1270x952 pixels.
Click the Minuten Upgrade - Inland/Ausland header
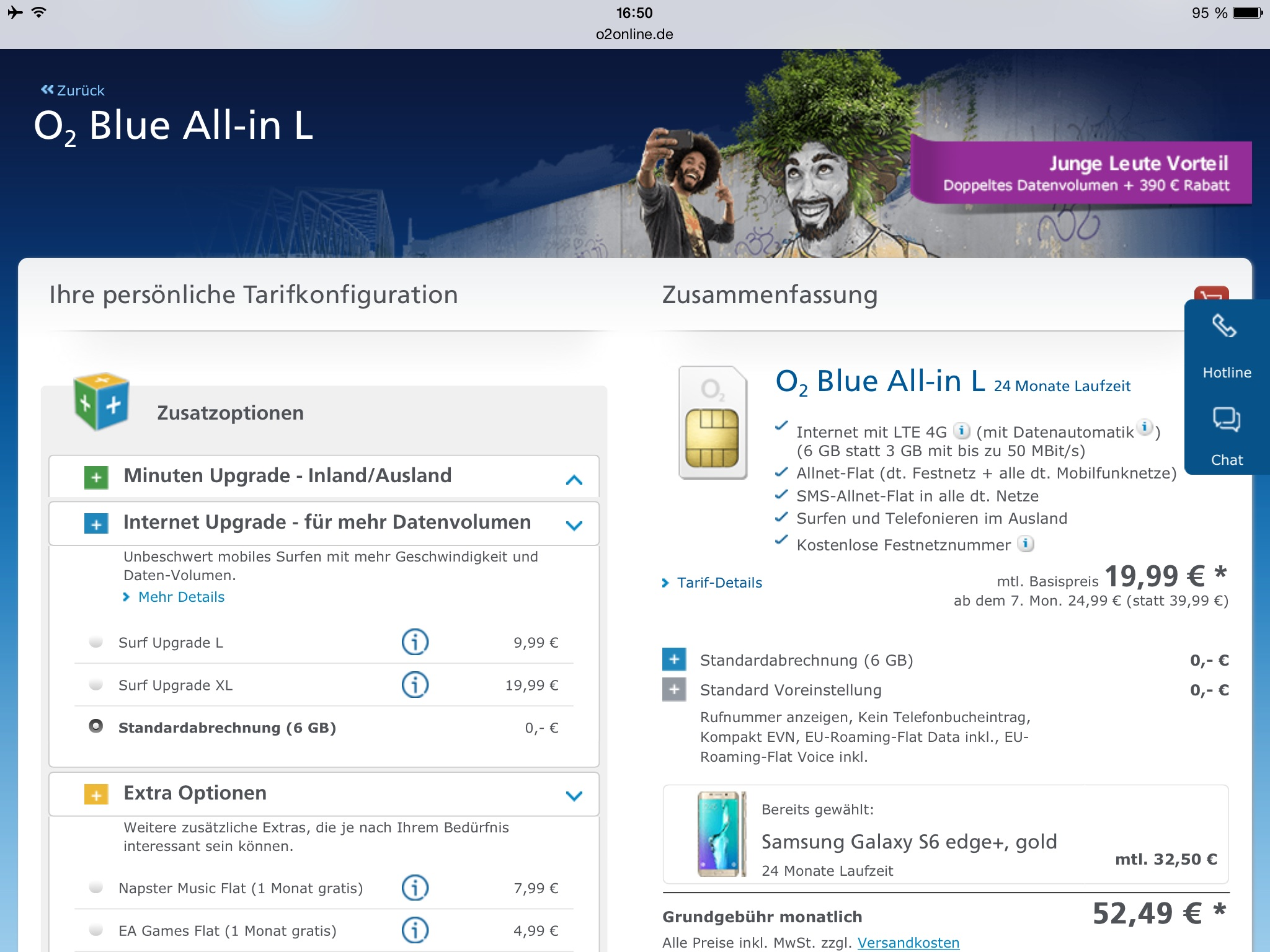click(288, 475)
